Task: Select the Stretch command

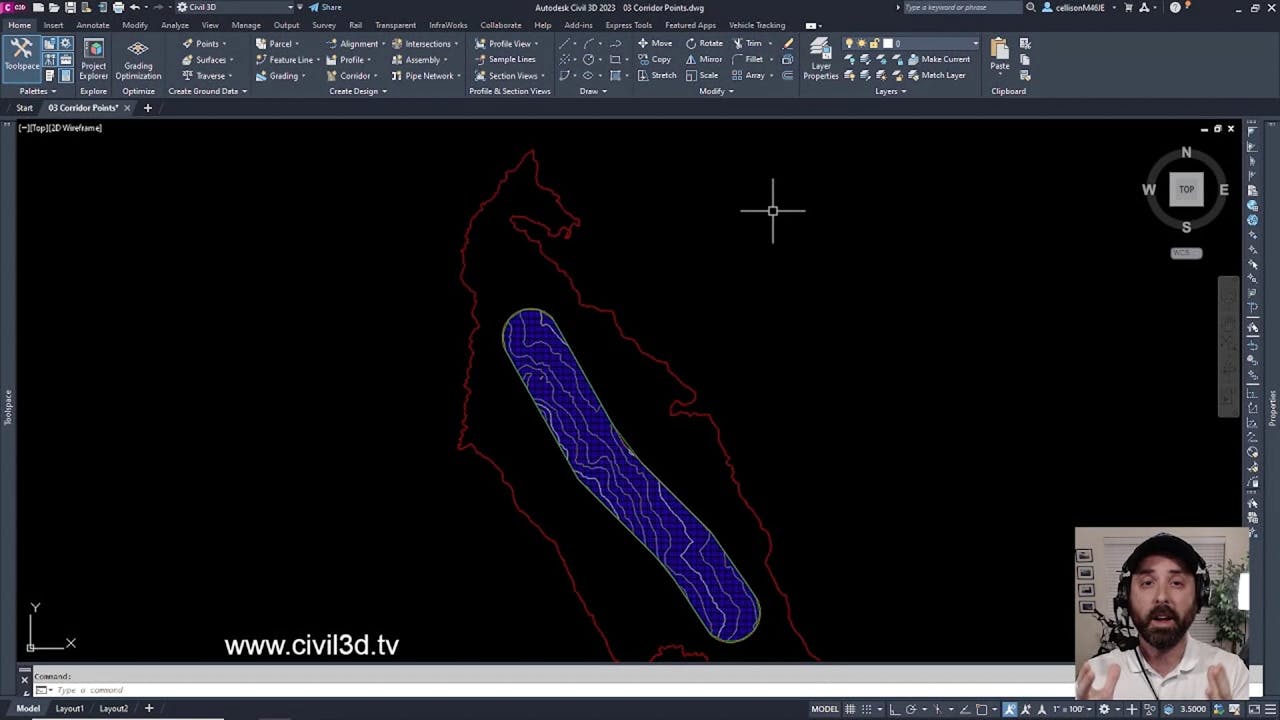Action: tap(658, 75)
